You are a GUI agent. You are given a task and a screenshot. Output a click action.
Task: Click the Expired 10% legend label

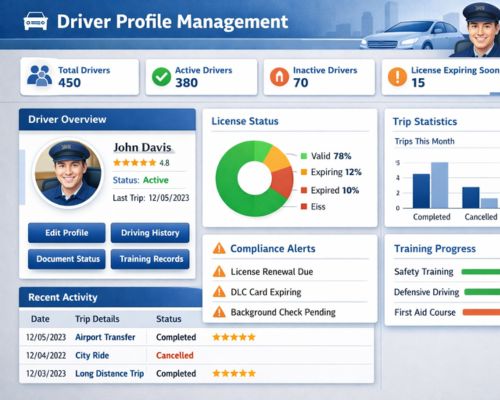point(335,190)
